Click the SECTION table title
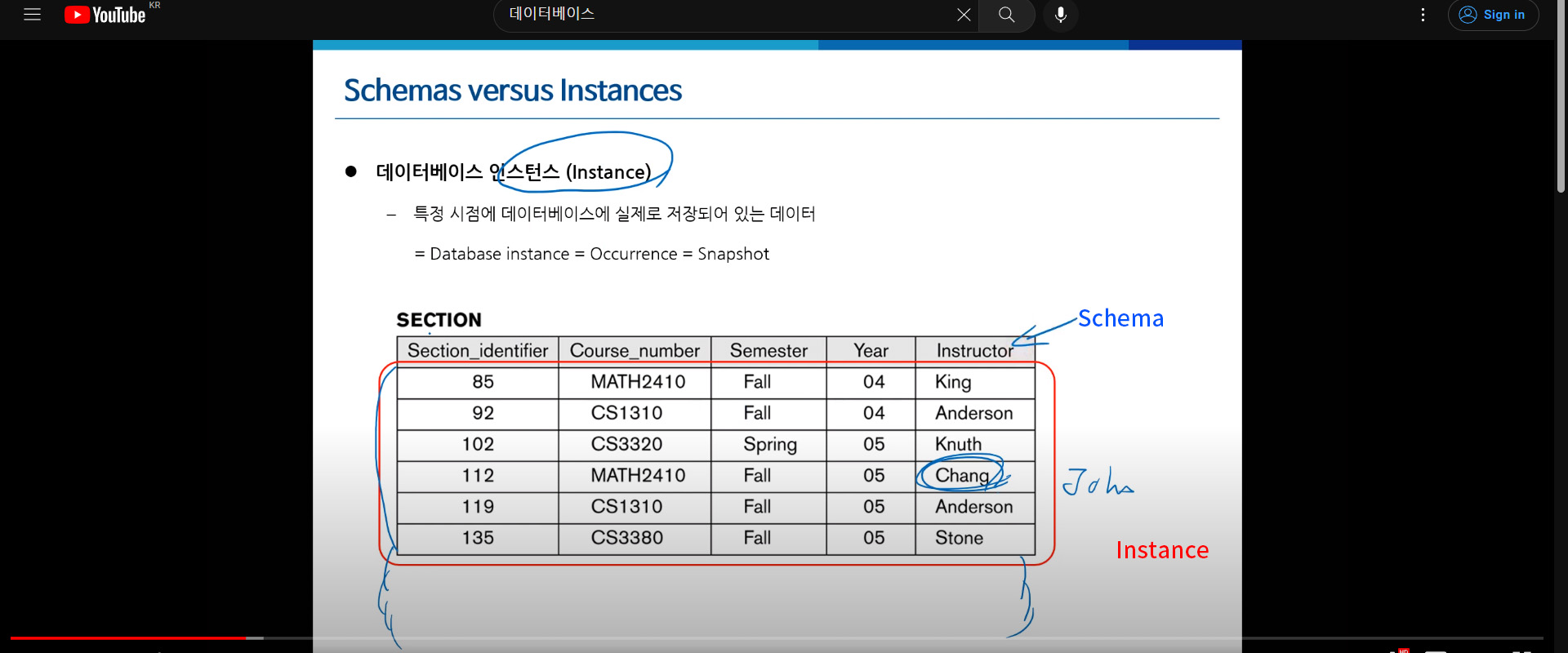 point(439,320)
